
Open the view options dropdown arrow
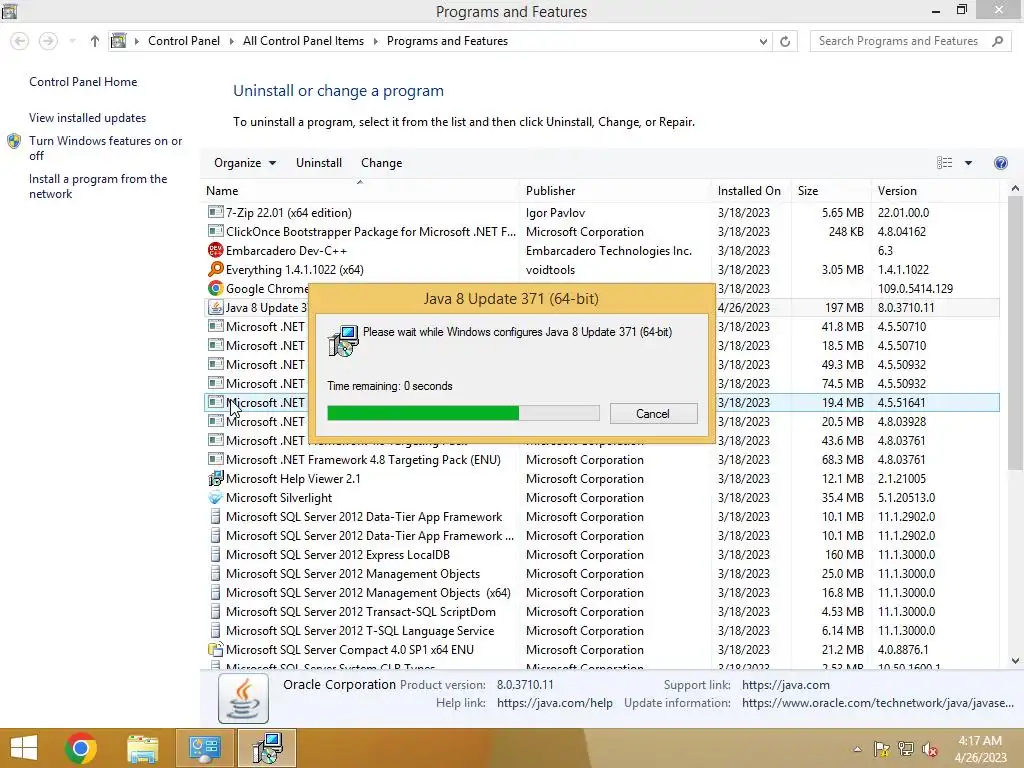(968, 163)
